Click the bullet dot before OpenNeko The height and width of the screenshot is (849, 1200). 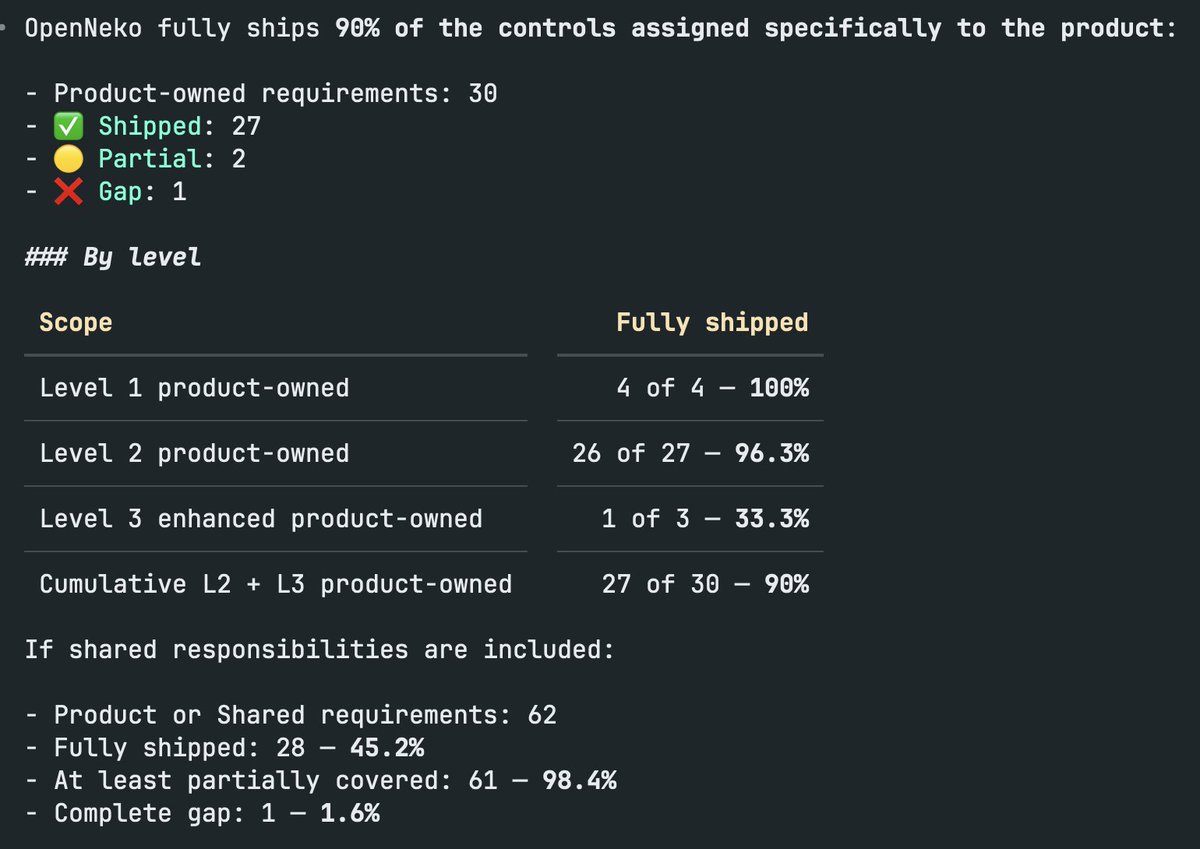coord(5,29)
